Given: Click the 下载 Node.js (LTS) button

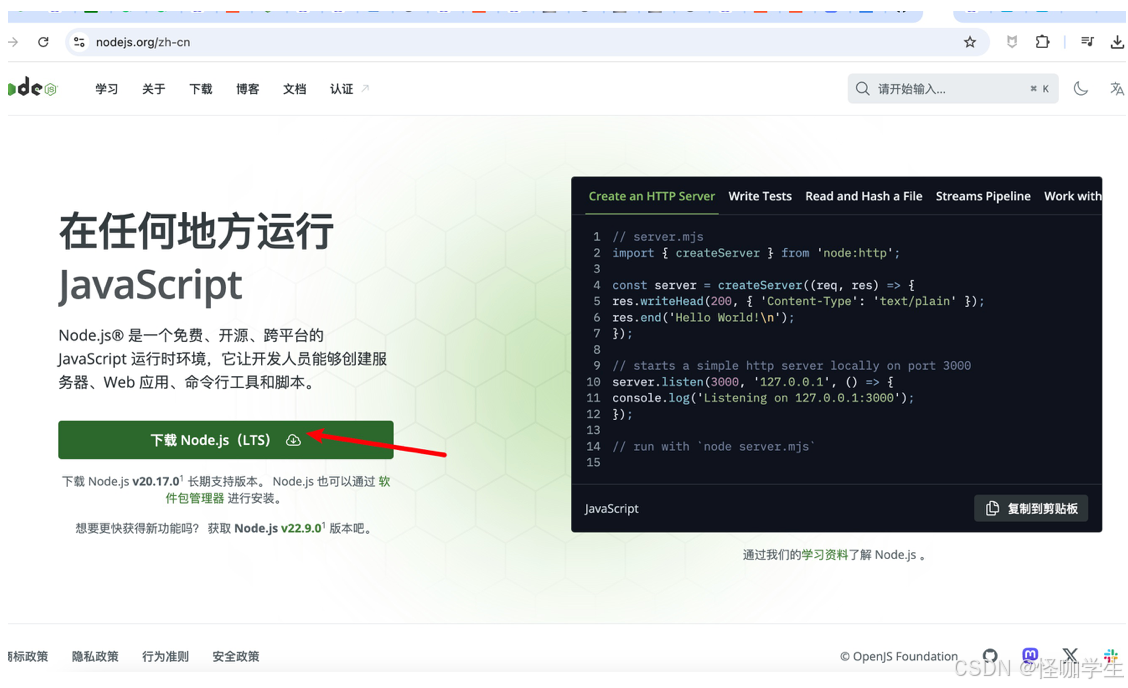Looking at the screenshot, I should [226, 440].
